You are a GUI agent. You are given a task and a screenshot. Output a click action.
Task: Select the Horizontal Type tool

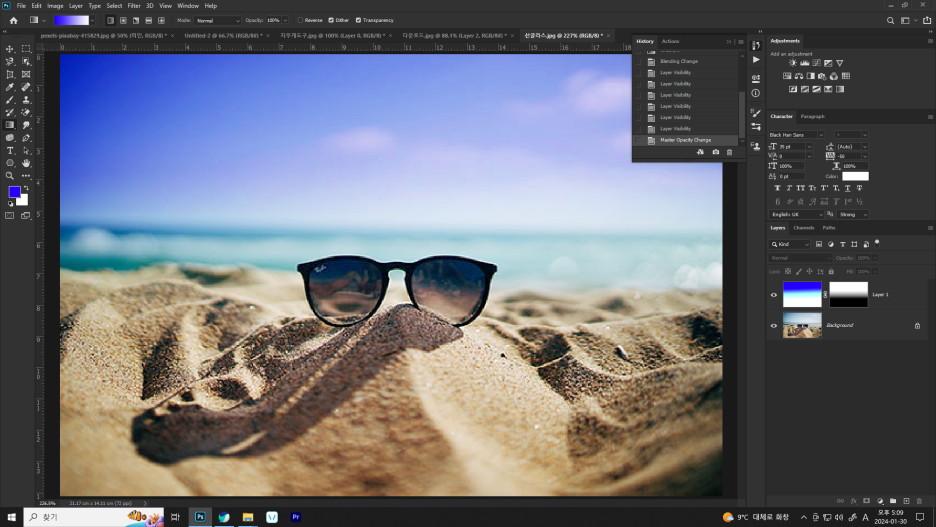point(10,150)
